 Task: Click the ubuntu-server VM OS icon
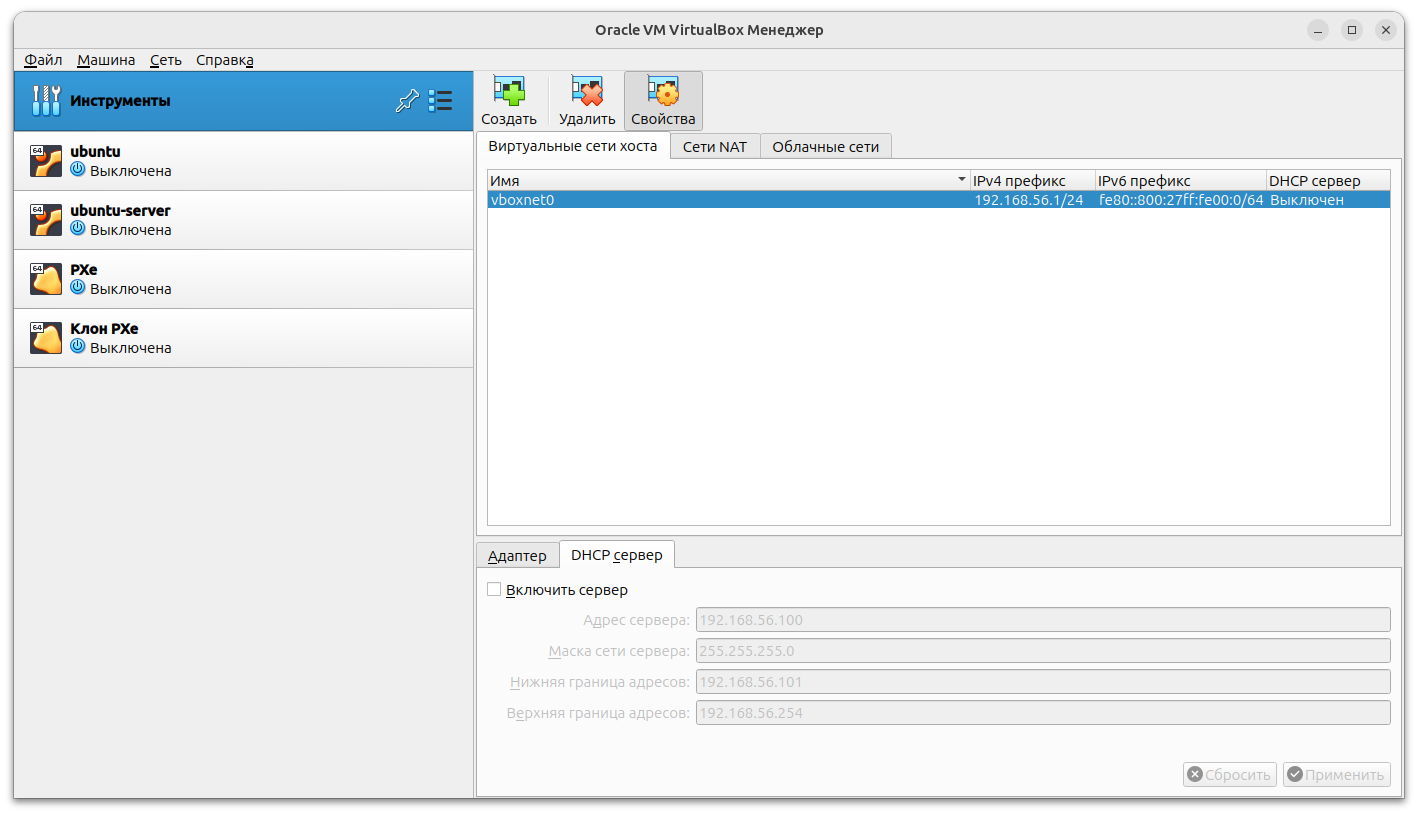click(46, 220)
